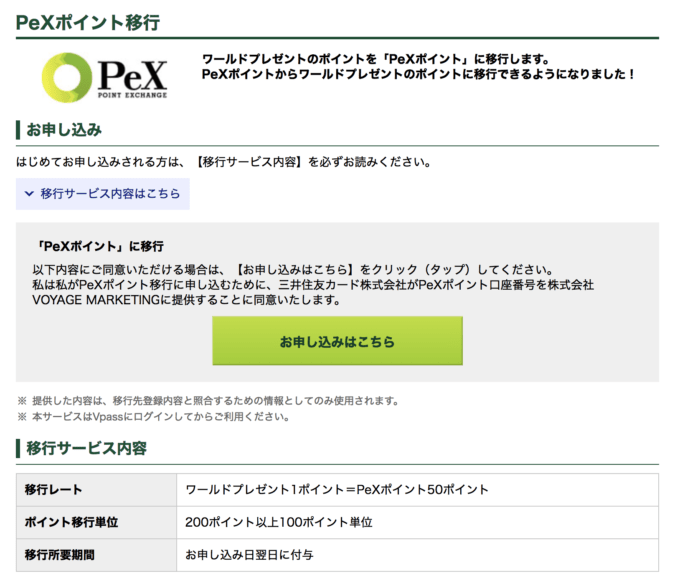
Task: Click the 移行レート table cell
Action: point(96,490)
